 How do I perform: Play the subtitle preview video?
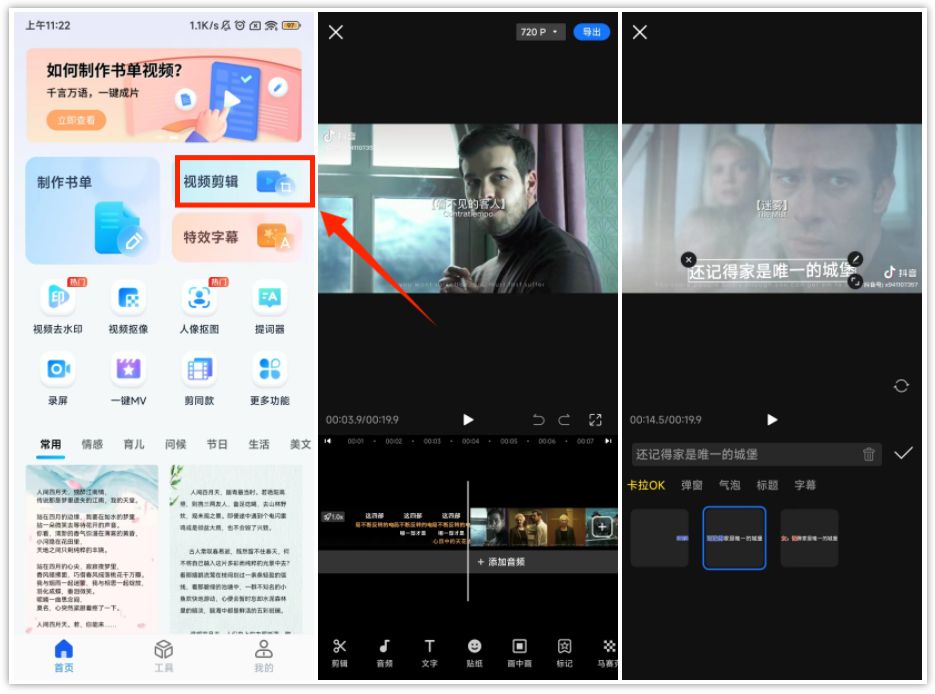click(x=772, y=420)
